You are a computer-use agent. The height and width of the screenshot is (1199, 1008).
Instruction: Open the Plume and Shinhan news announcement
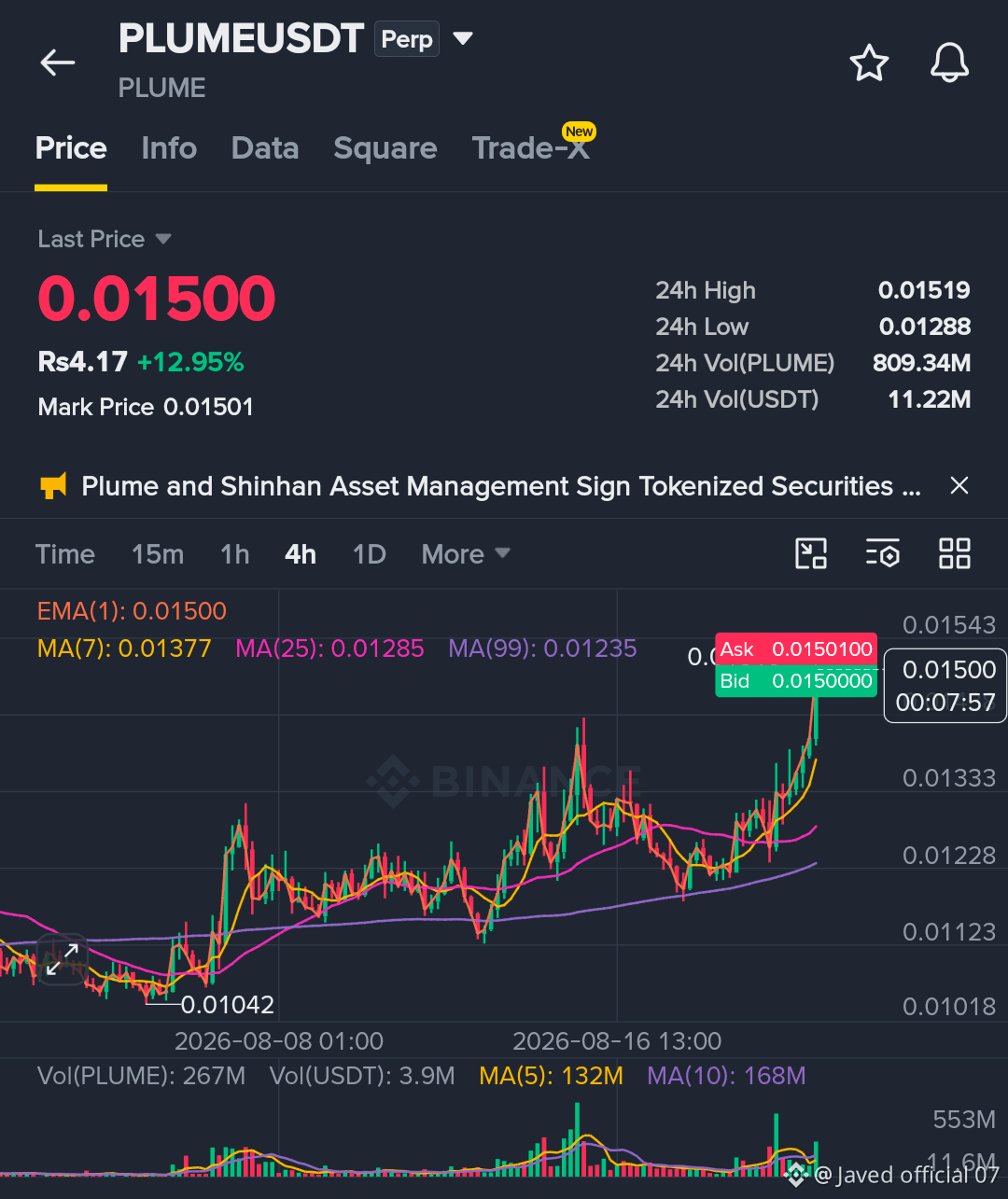pos(501,486)
